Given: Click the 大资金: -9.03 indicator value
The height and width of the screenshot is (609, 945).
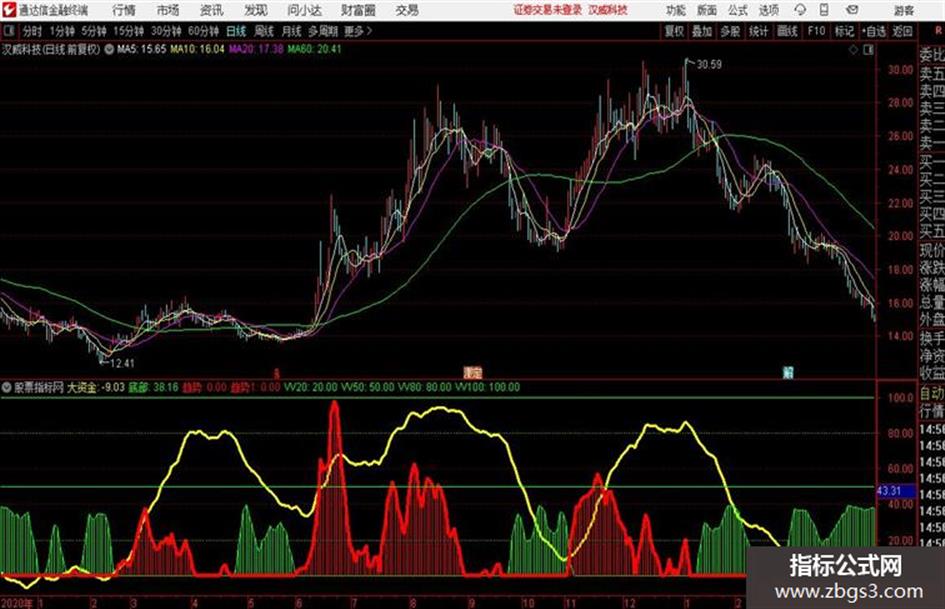Looking at the screenshot, I should [96, 388].
